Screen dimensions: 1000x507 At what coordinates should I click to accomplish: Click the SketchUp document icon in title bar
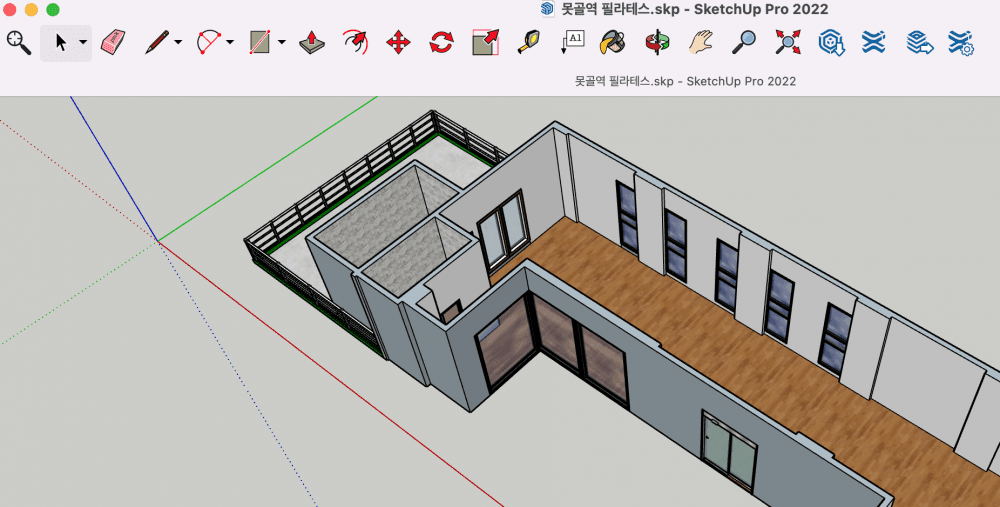coord(547,9)
